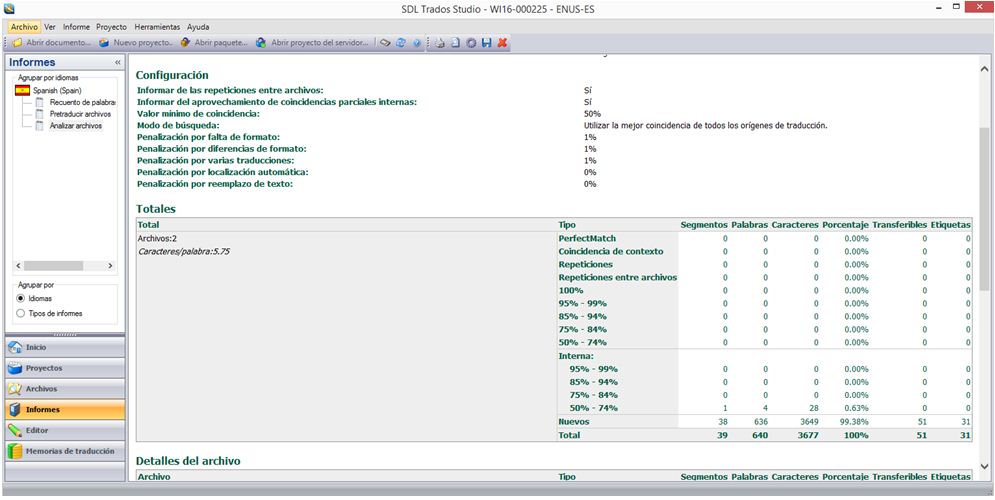Viewport: 995px width, 500px height.
Task: Click the Detalles del archivo heading
Action: click(x=188, y=461)
